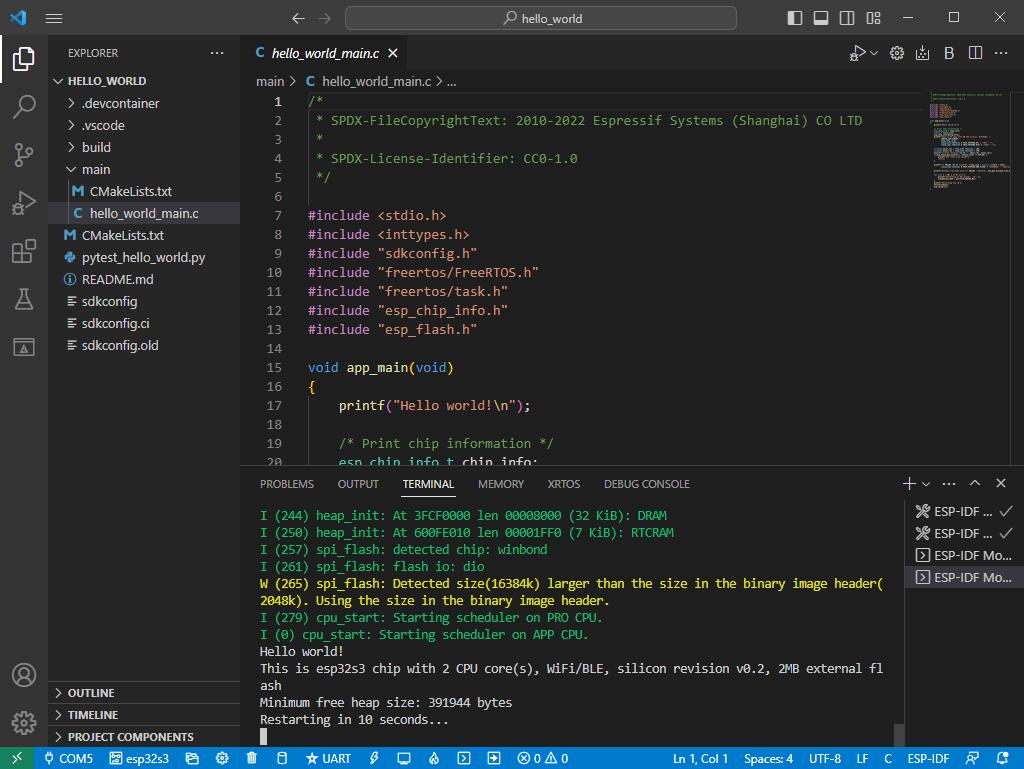Click the esp32s3 target selector in status bar
Screen dimensions: 1024x769
tap(139, 758)
